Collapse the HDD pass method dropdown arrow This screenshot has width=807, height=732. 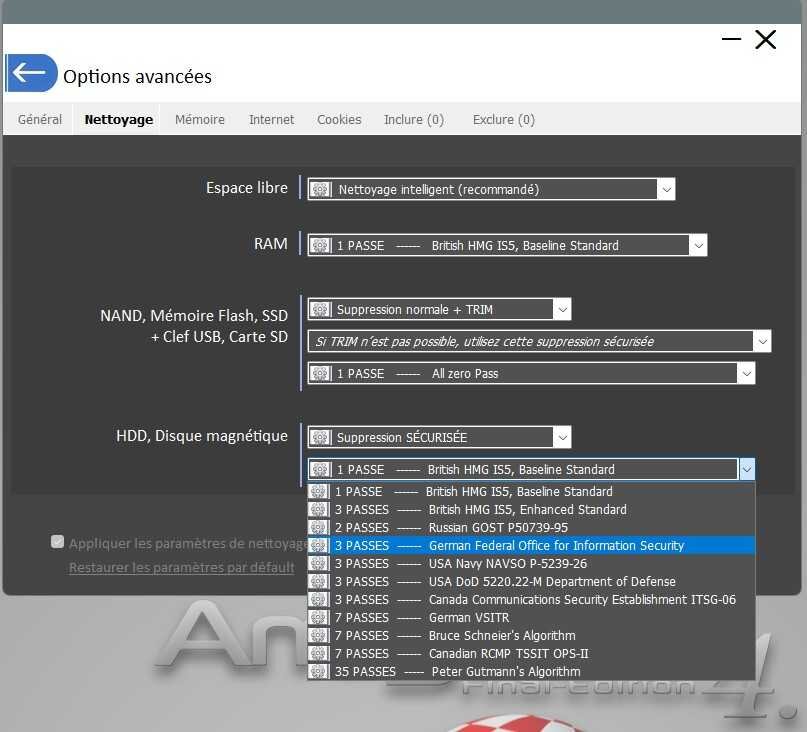coord(746,469)
